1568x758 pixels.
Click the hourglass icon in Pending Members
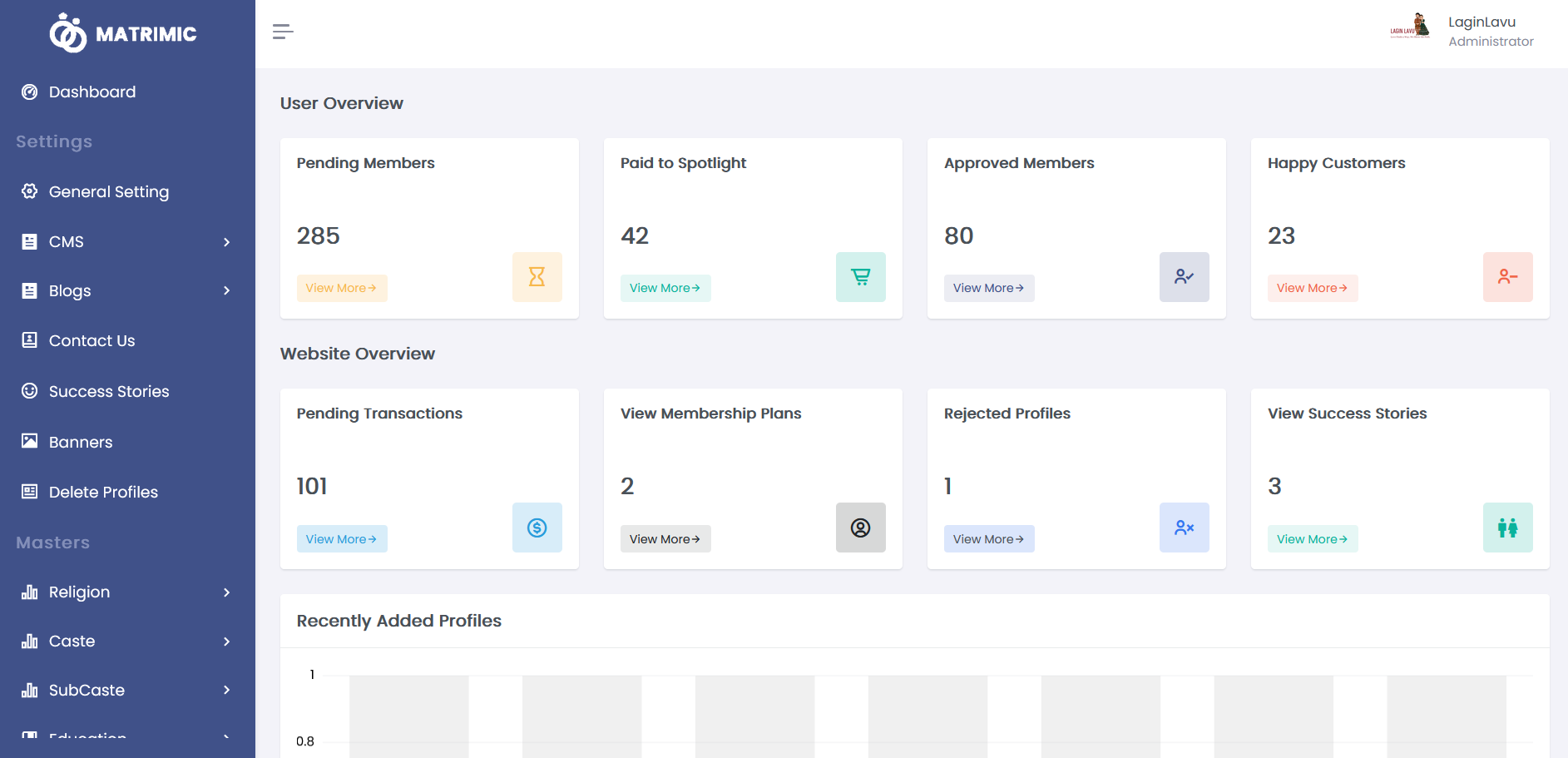click(x=537, y=277)
